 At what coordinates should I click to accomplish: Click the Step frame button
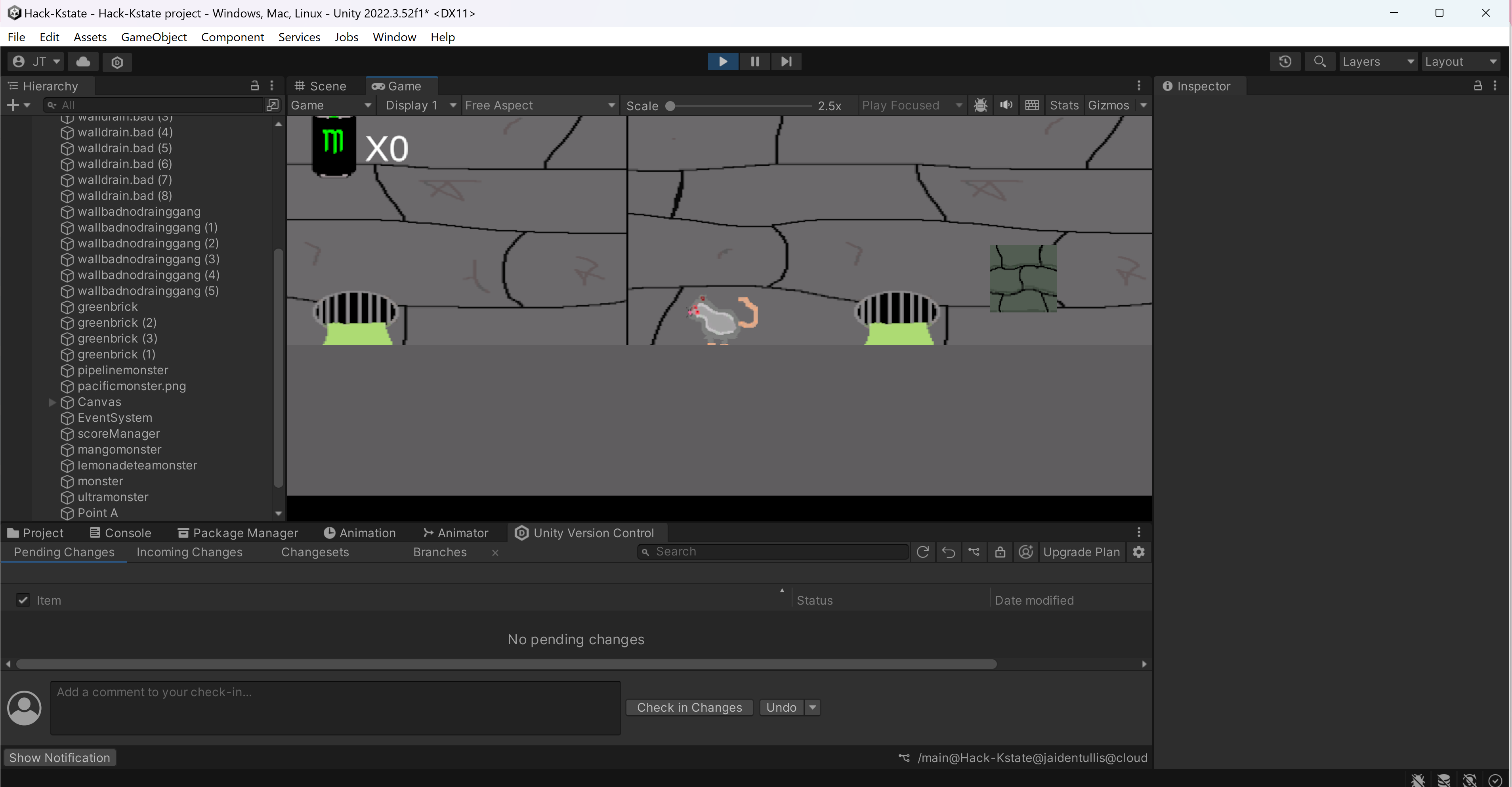pyautogui.click(x=786, y=61)
